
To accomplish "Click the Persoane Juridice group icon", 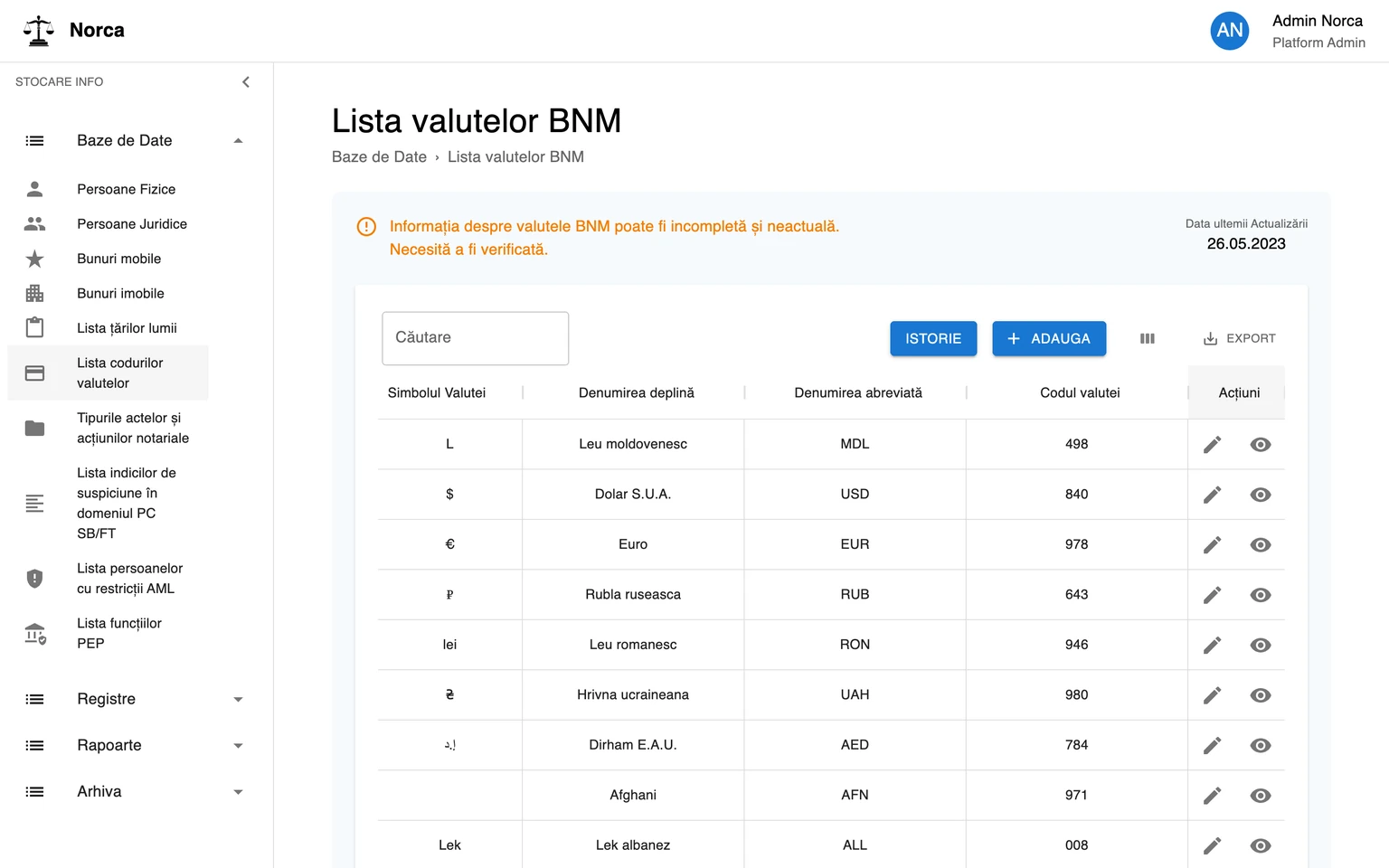I will click(x=34, y=224).
